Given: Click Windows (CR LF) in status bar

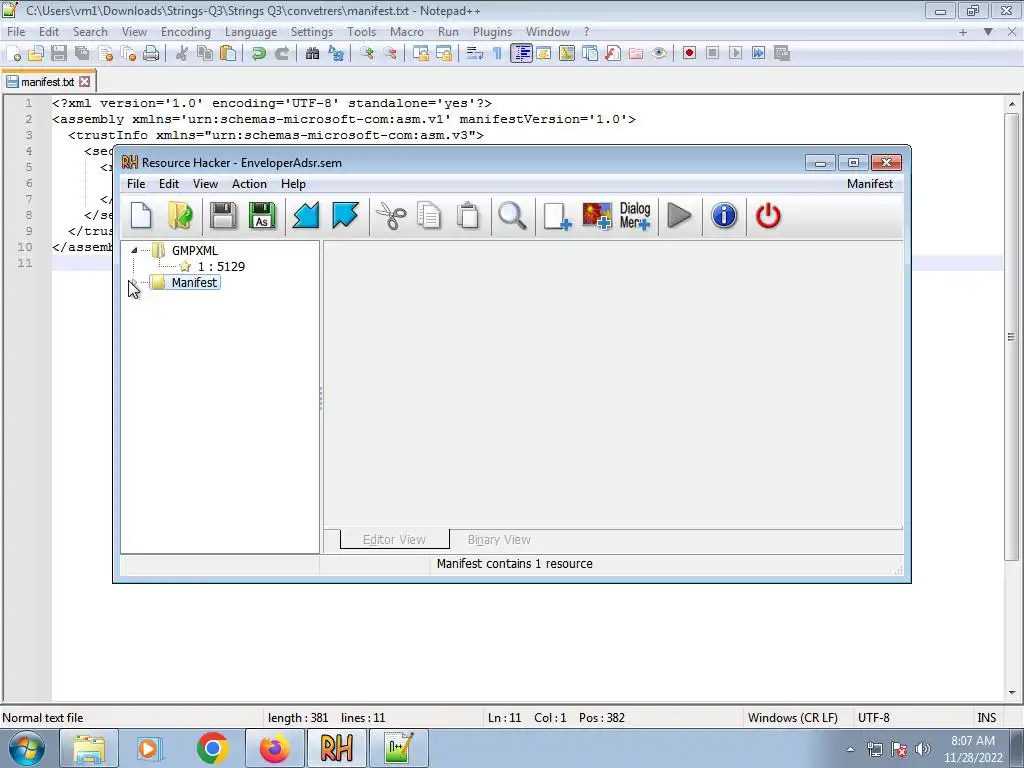Looking at the screenshot, I should 792,718.
